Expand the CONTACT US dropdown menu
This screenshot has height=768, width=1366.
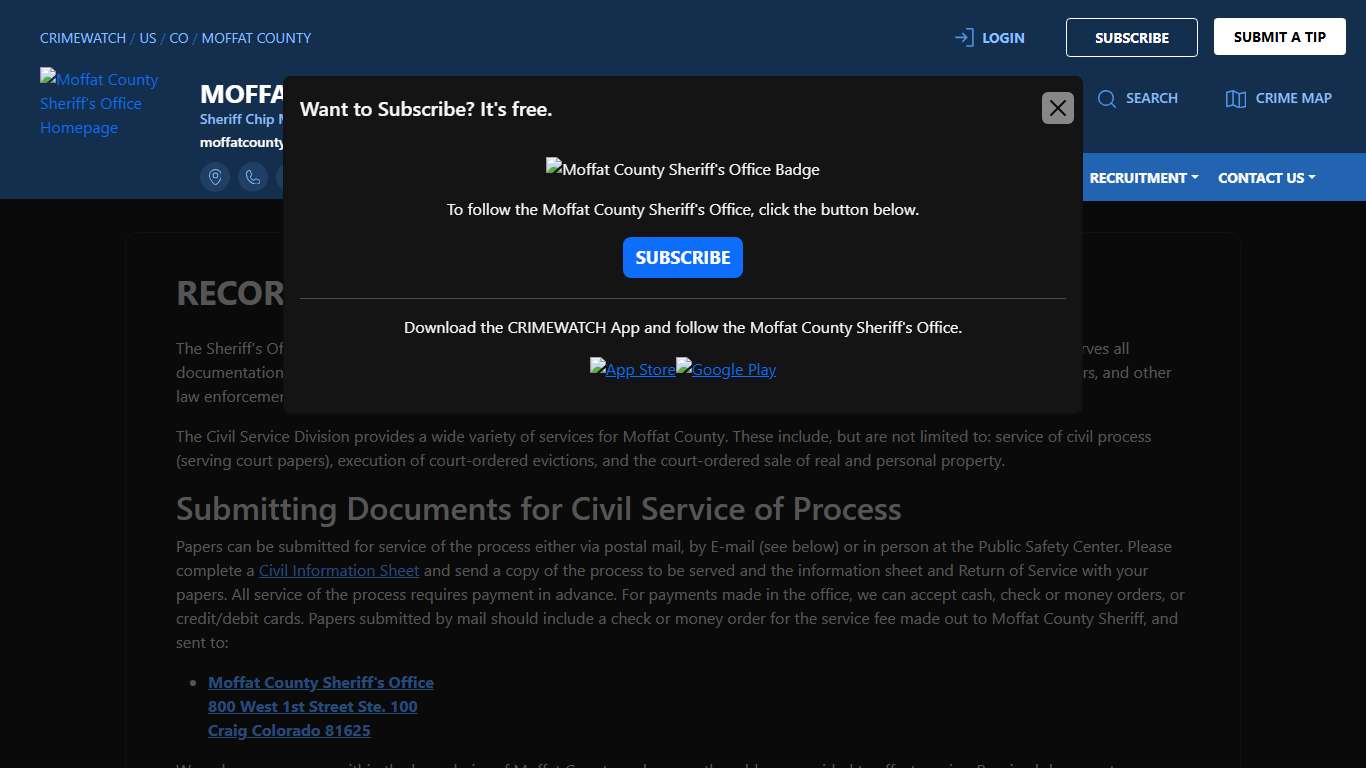coord(1266,177)
